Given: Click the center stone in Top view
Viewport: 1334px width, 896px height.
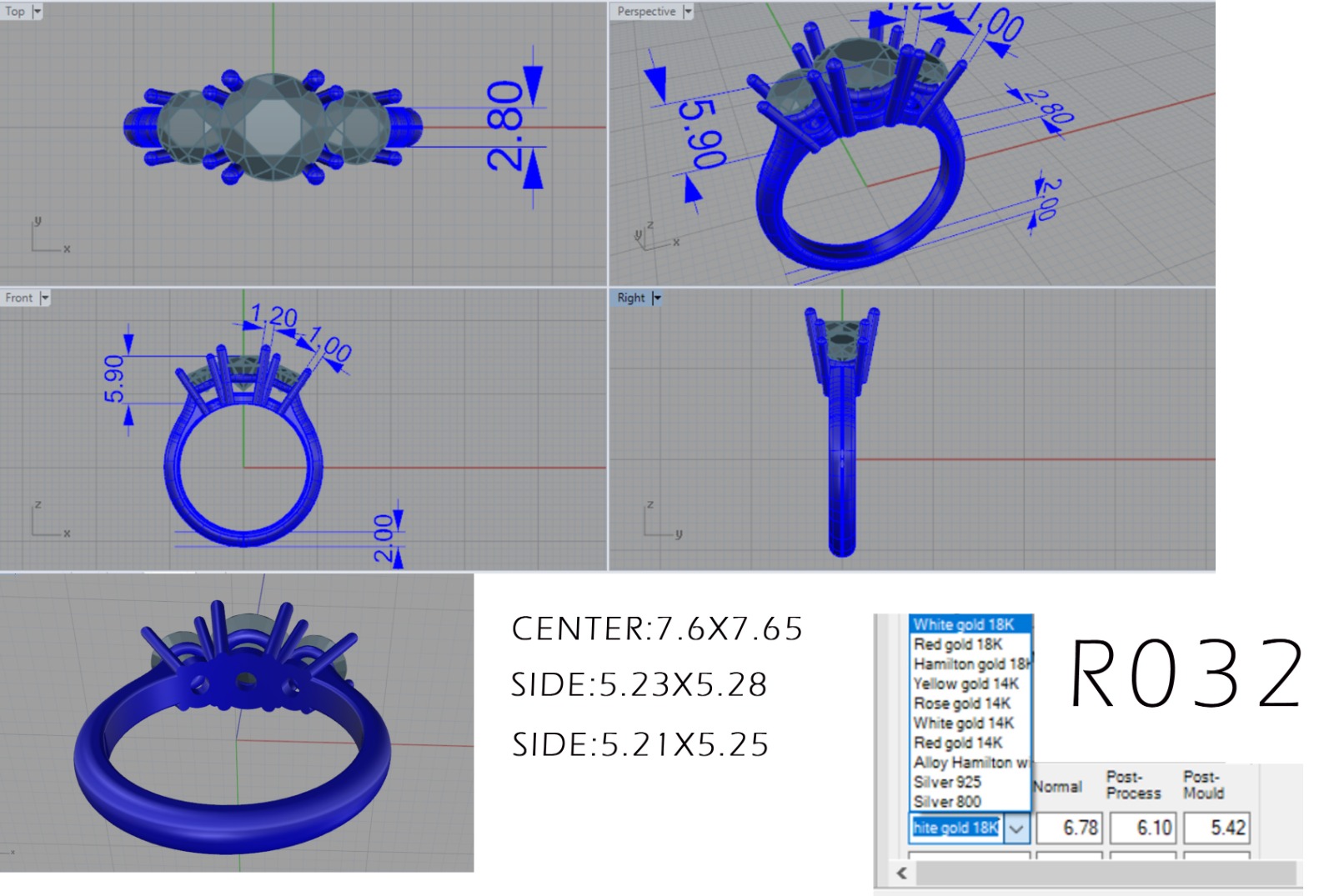Looking at the screenshot, I should point(274,127).
